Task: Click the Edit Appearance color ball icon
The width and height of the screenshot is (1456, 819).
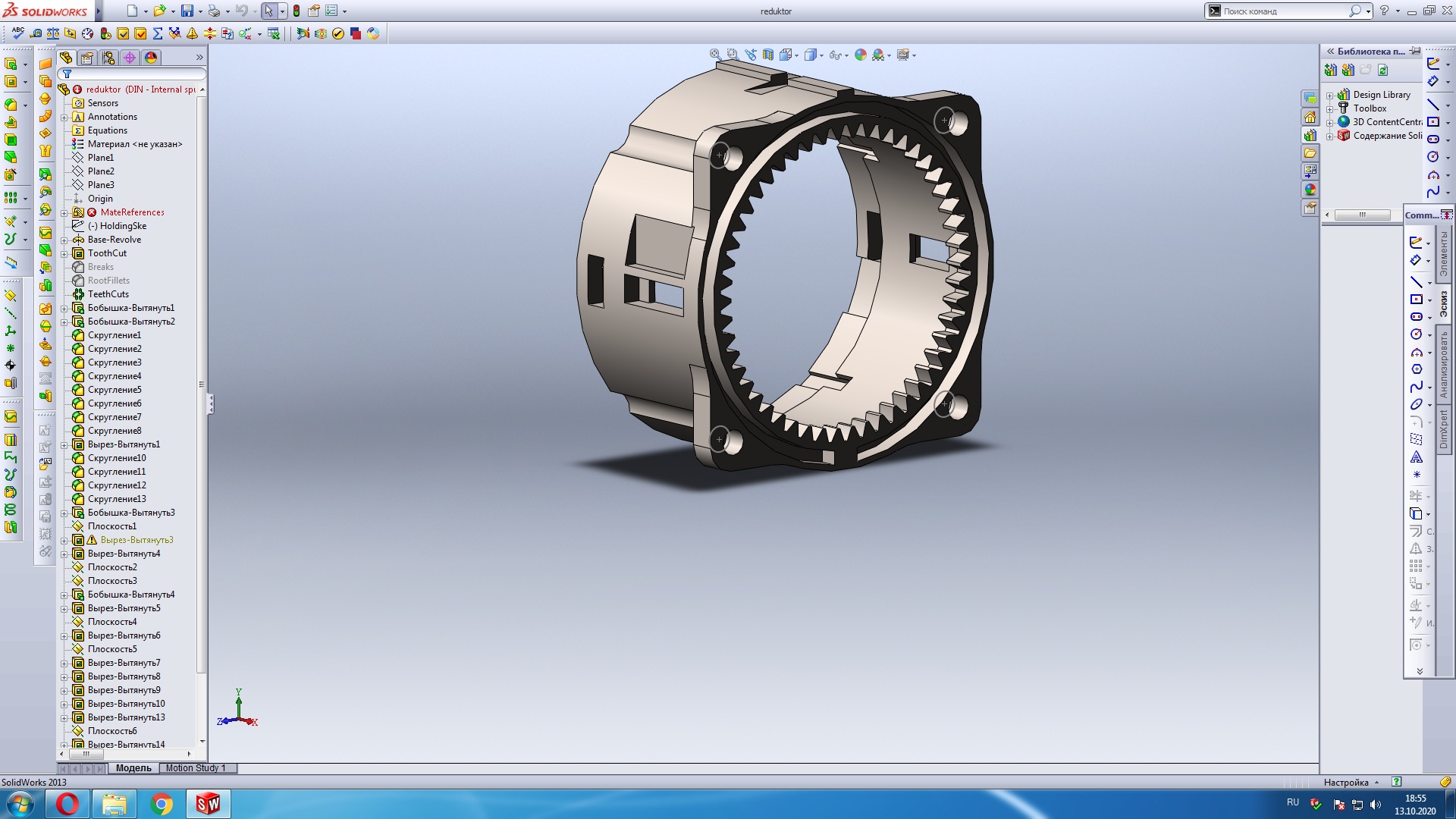Action: coord(860,55)
